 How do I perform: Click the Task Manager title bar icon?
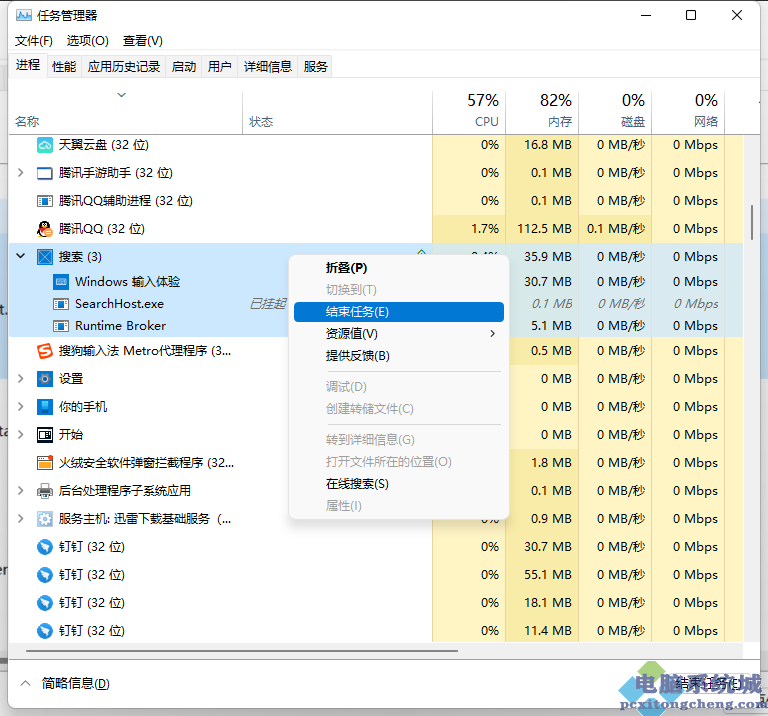(24, 15)
